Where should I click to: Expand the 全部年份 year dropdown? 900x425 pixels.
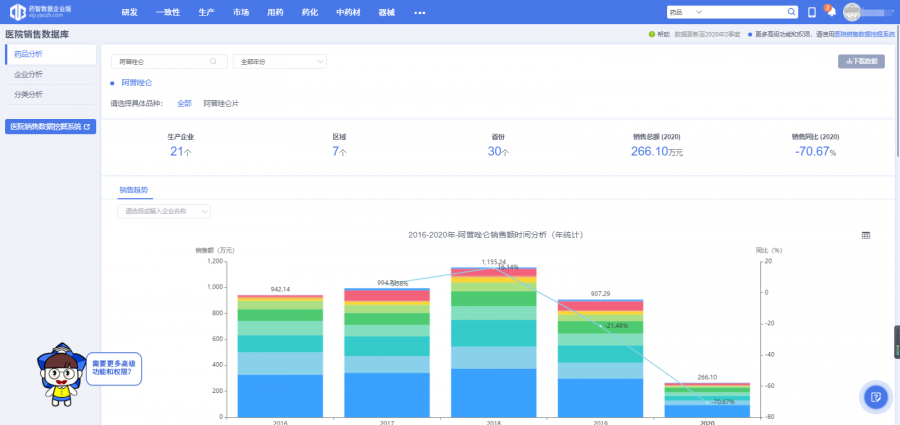click(x=279, y=62)
